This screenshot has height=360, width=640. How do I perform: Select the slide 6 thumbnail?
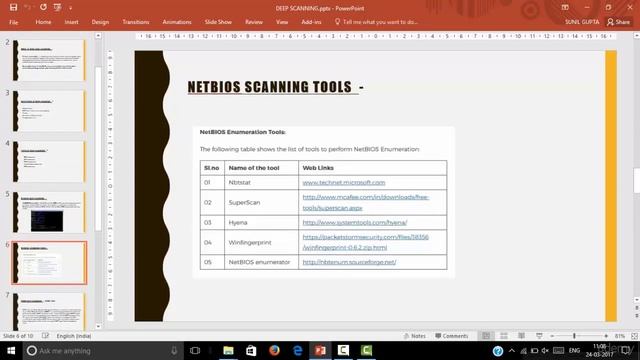pos(49,263)
